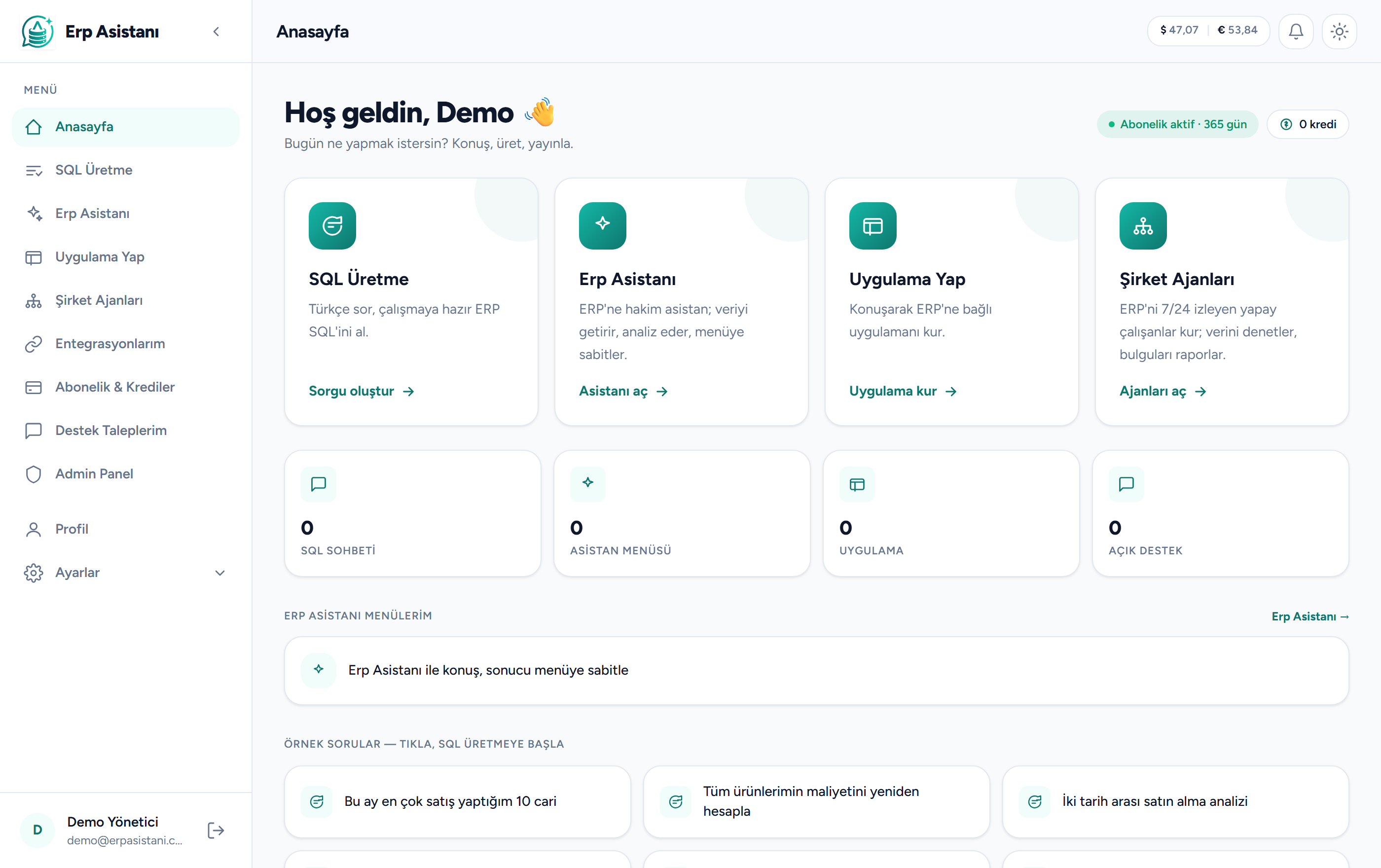Expand the Ayarlar submenu

(219, 573)
